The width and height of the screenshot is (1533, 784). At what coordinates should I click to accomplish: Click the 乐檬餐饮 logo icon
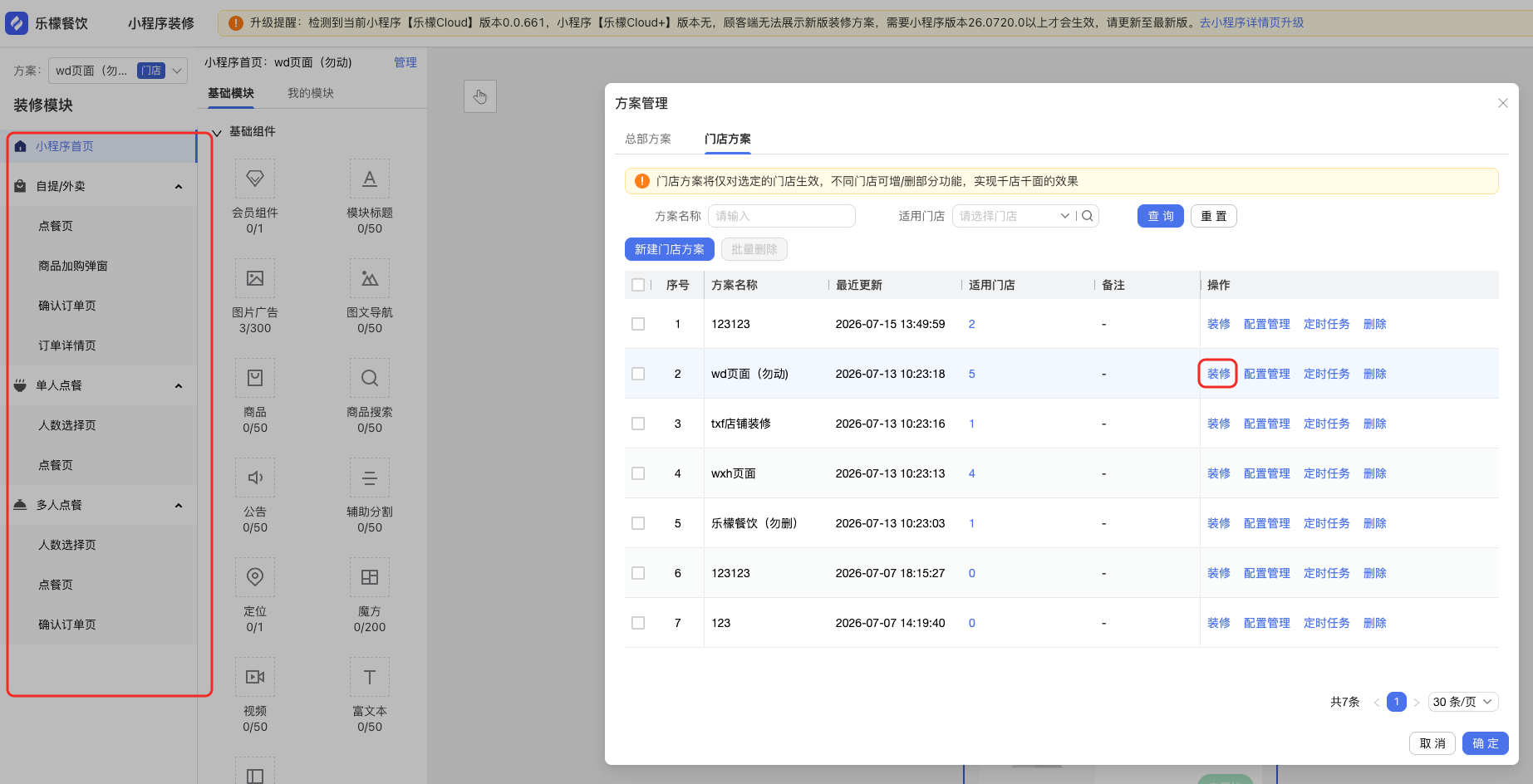[x=17, y=23]
